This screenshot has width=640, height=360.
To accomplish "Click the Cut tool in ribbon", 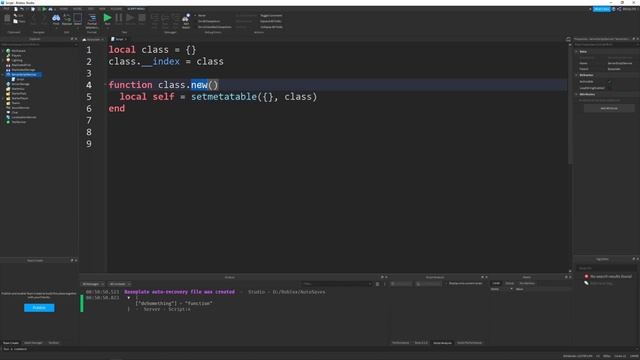I will coord(18,16).
